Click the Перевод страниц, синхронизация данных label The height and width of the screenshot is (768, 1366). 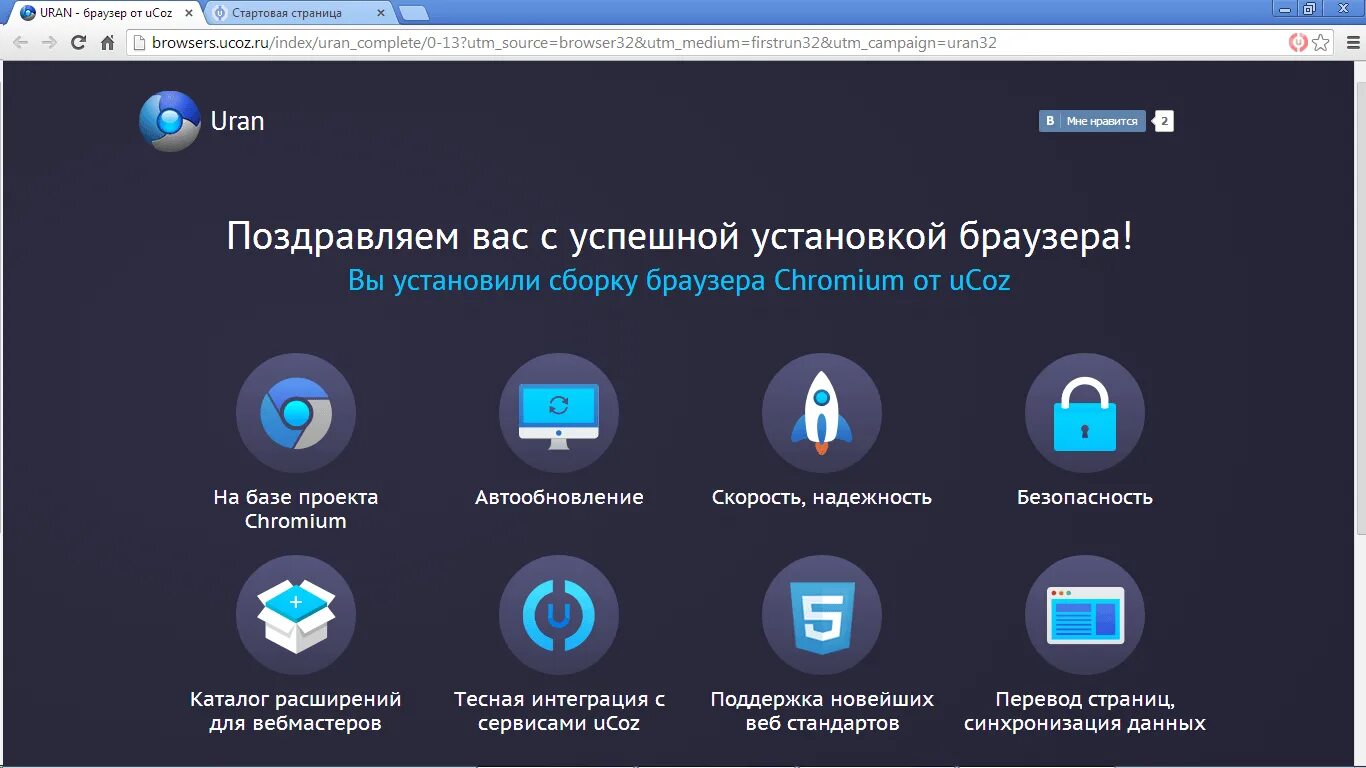[1085, 711]
